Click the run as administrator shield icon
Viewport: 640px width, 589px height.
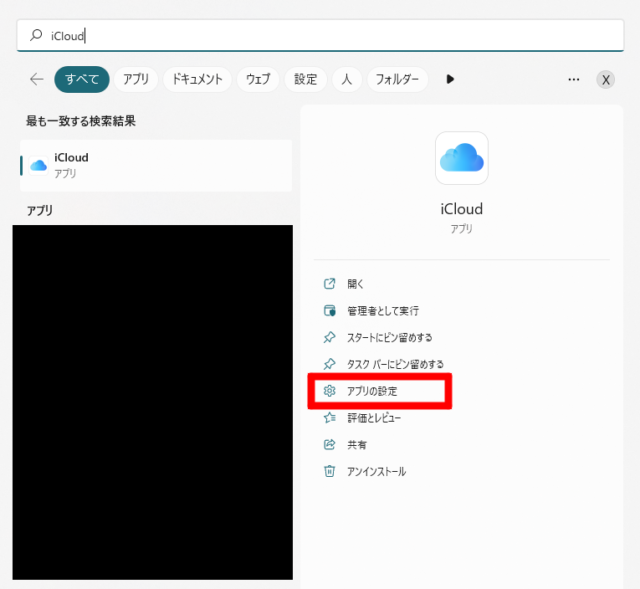(329, 311)
